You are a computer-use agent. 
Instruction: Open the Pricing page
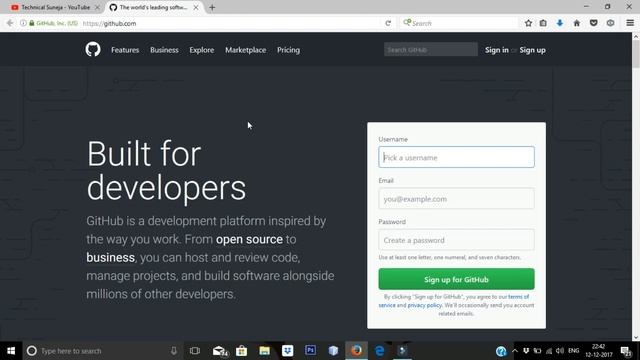tap(288, 50)
